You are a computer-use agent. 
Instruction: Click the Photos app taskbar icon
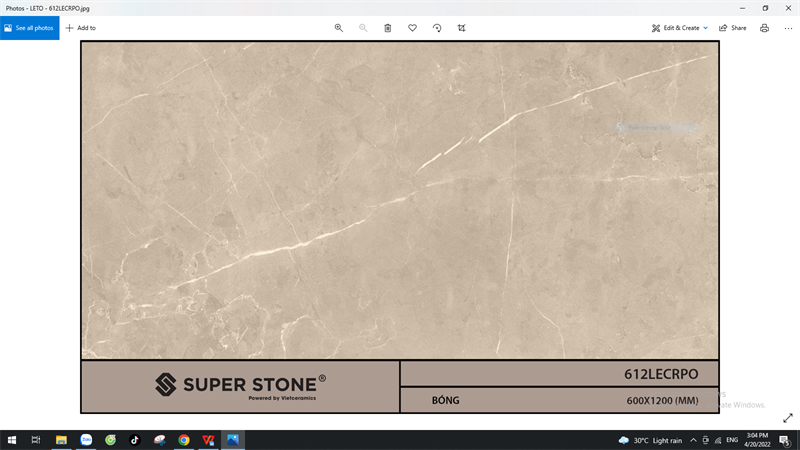233,440
